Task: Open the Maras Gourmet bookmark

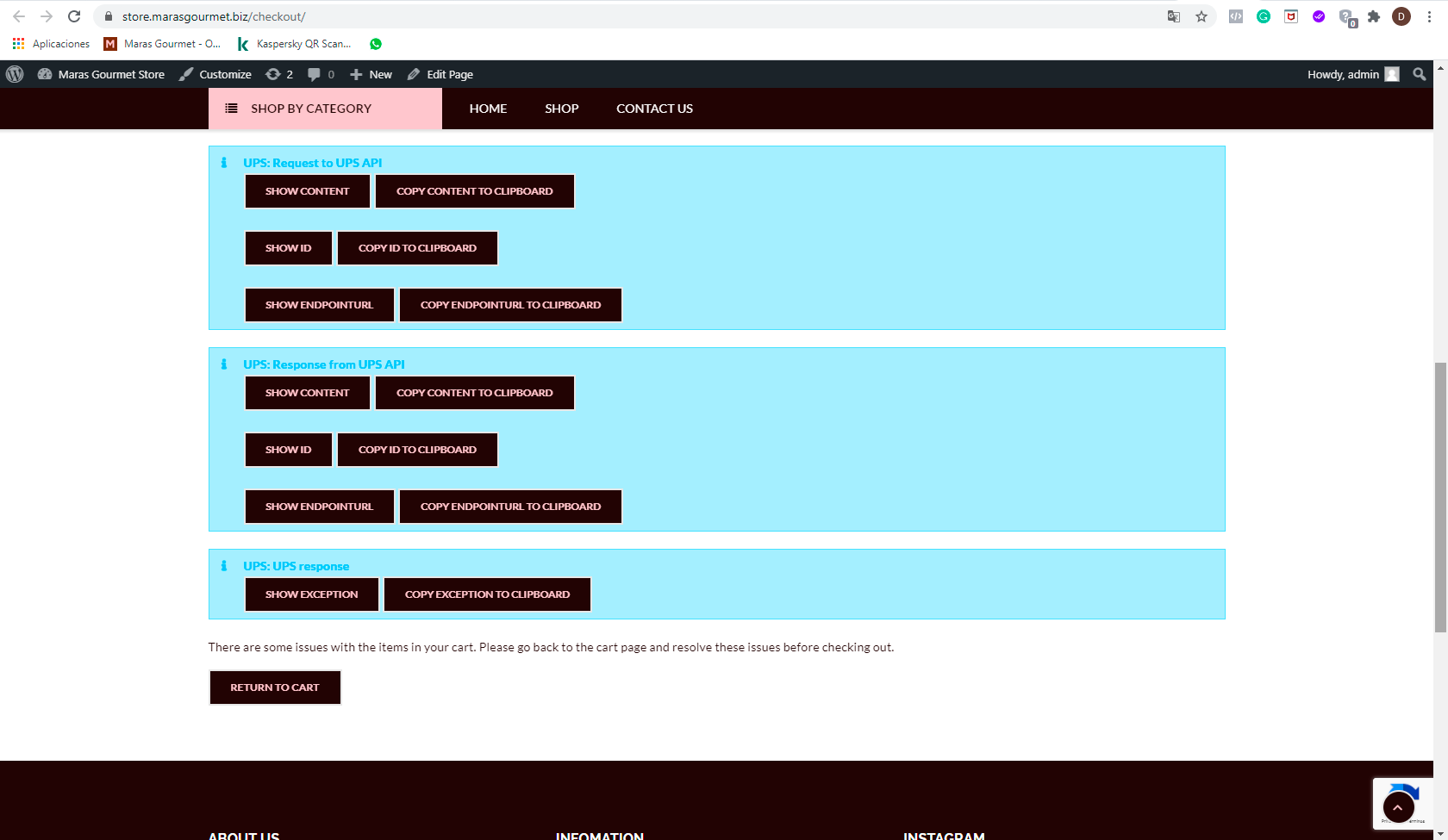Action: point(162,44)
